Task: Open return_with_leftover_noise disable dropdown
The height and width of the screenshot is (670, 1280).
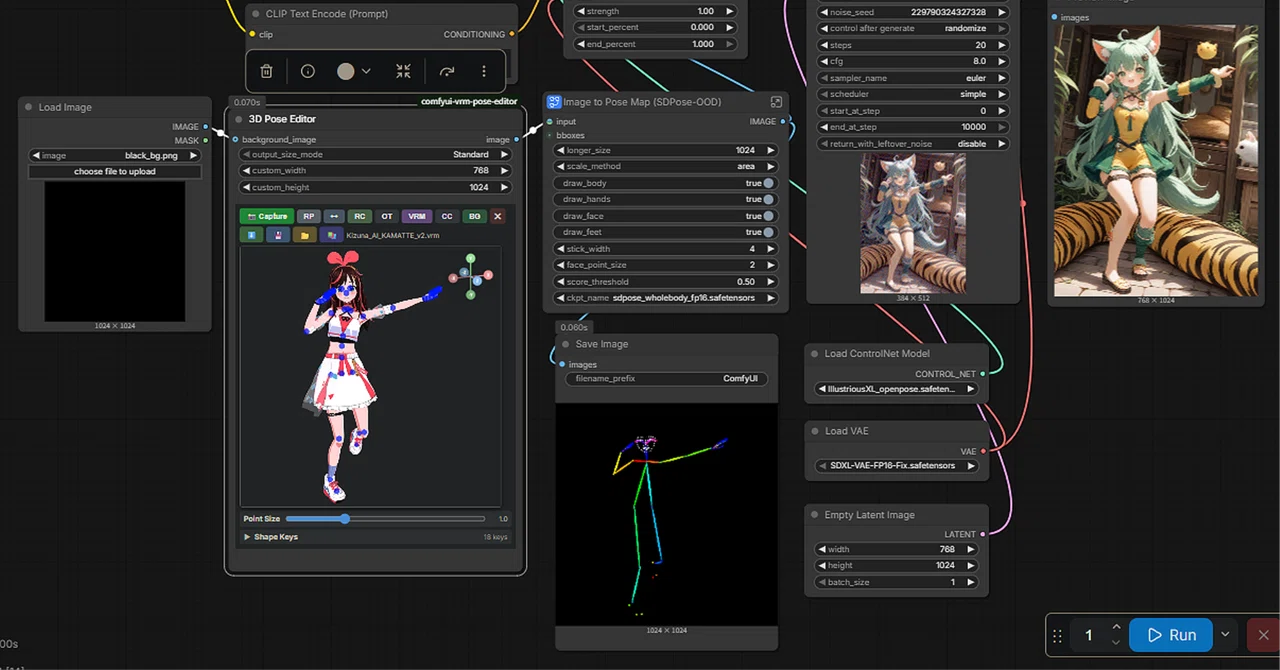Action: 912,144
